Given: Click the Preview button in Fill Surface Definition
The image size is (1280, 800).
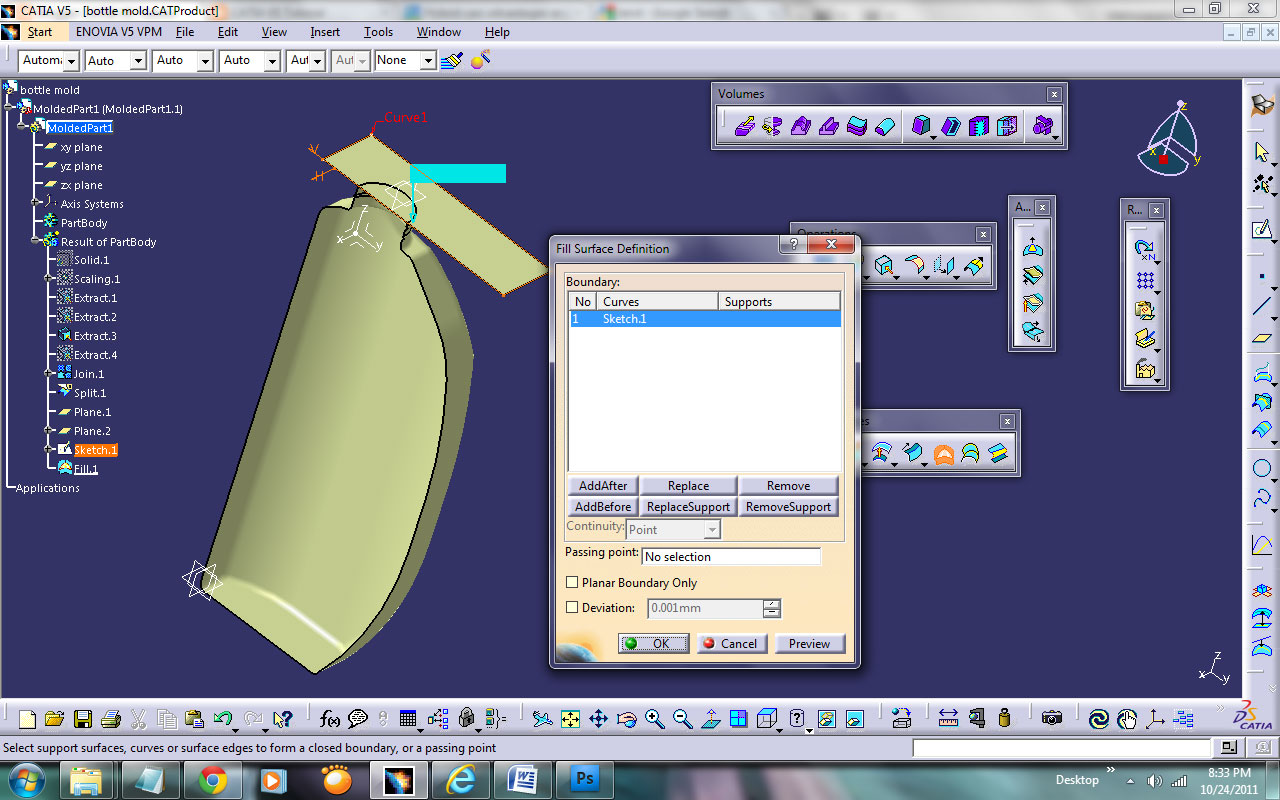Looking at the screenshot, I should coord(810,643).
